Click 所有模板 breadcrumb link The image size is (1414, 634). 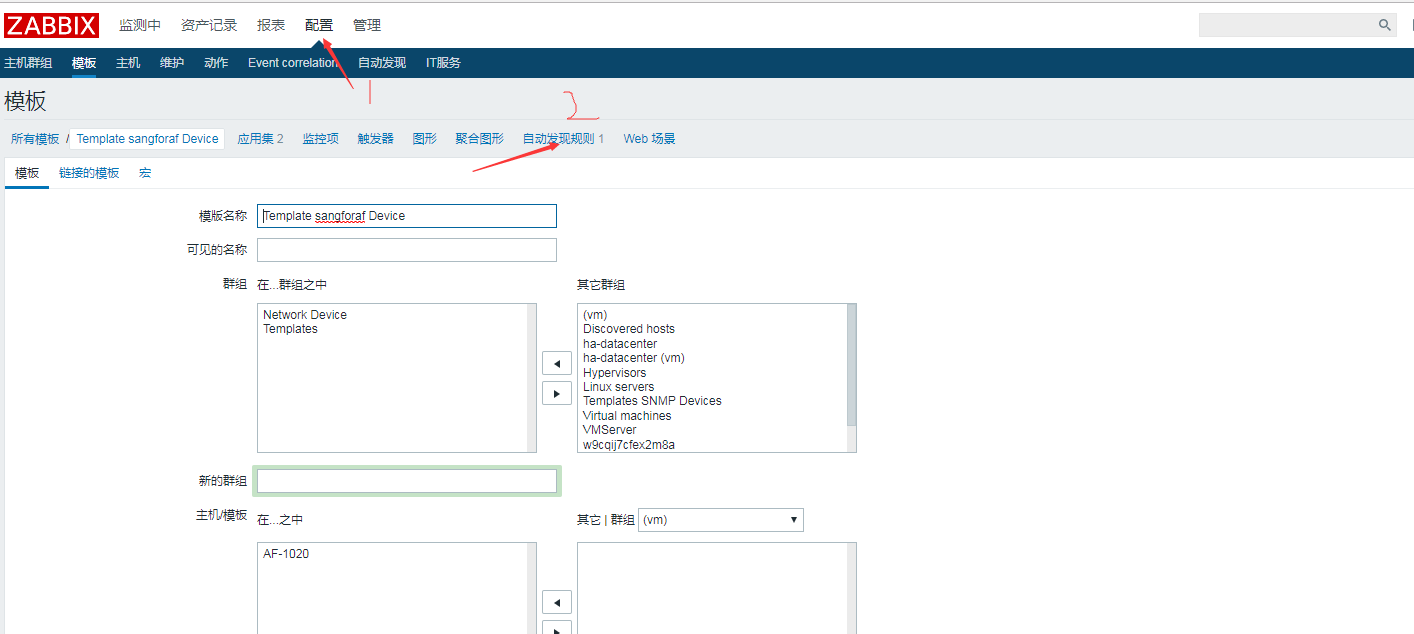pyautogui.click(x=35, y=139)
